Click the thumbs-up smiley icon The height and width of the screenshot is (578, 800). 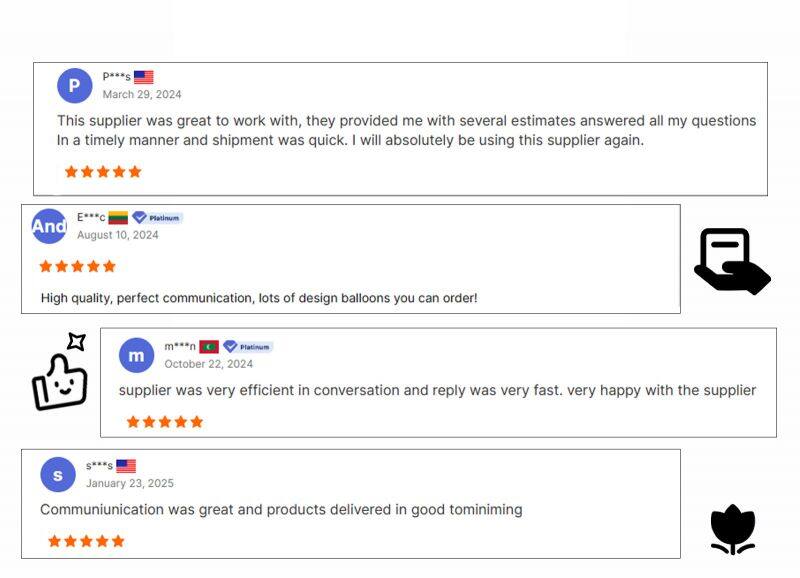[60, 373]
